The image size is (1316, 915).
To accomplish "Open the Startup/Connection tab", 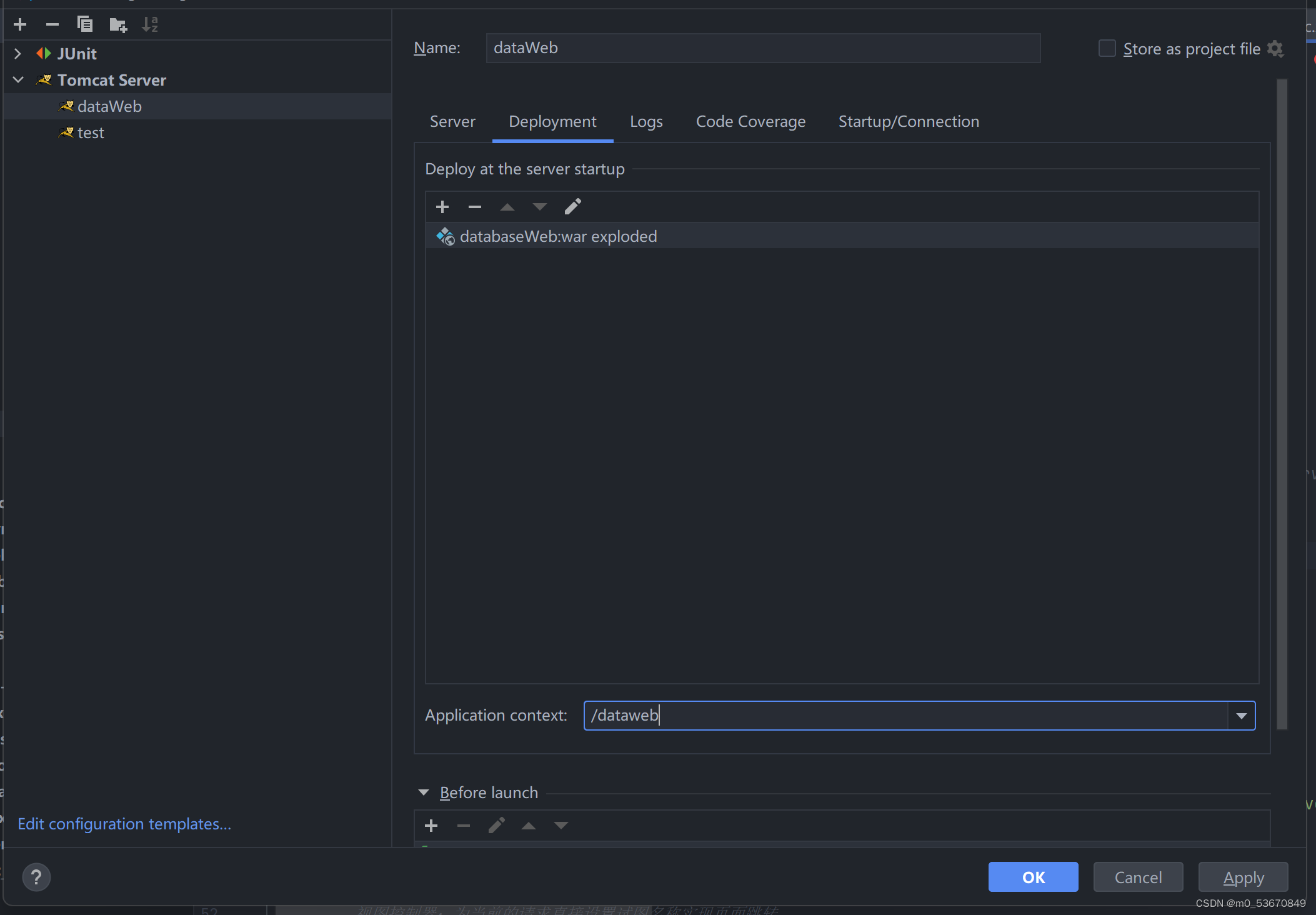I will [909, 122].
